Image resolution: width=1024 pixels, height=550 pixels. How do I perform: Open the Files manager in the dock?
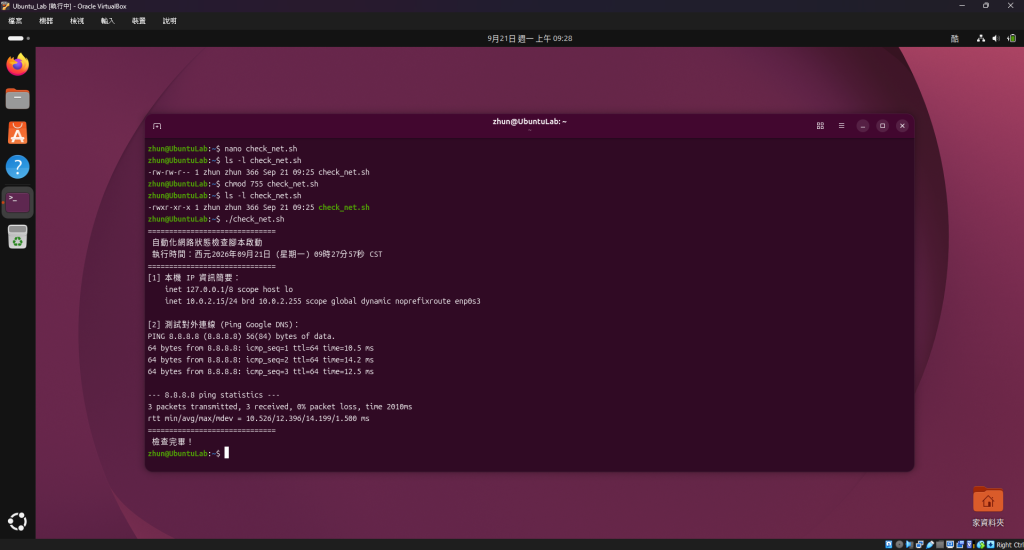coord(18,99)
